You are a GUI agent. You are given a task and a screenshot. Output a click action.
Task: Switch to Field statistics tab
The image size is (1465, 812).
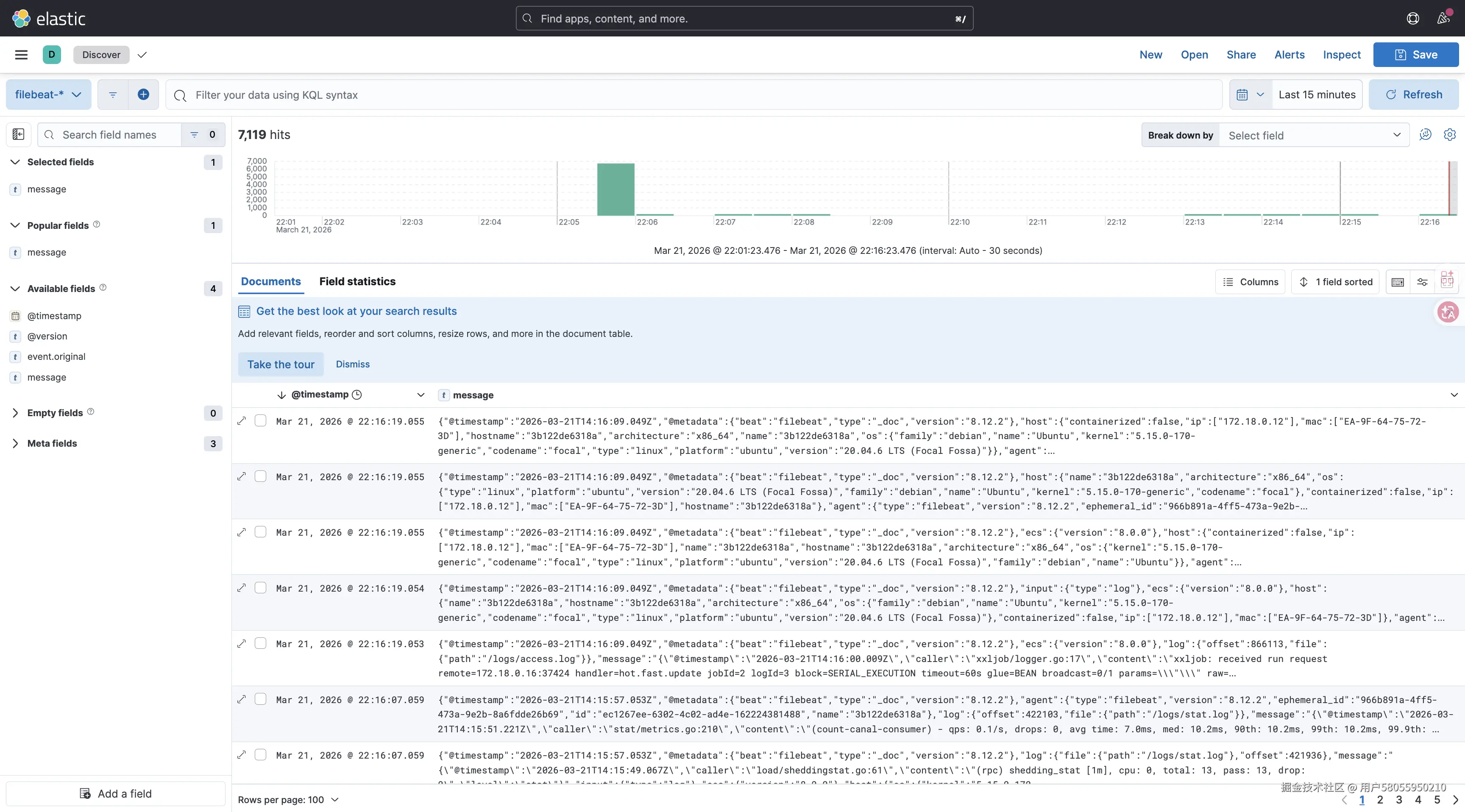[x=357, y=281]
